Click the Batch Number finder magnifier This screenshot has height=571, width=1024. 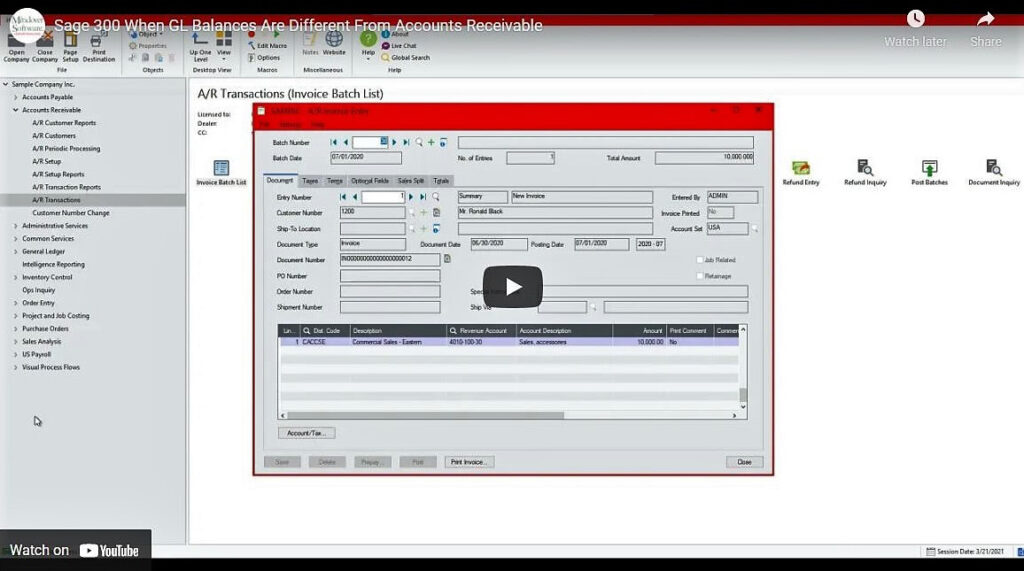click(419, 142)
